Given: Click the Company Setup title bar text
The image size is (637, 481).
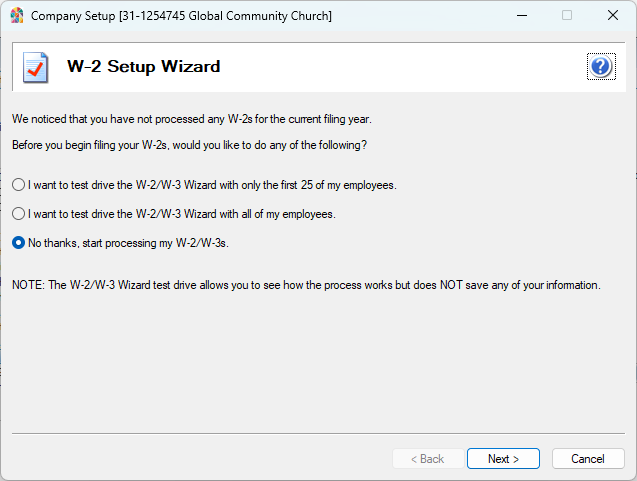Looking at the screenshot, I should tap(181, 16).
